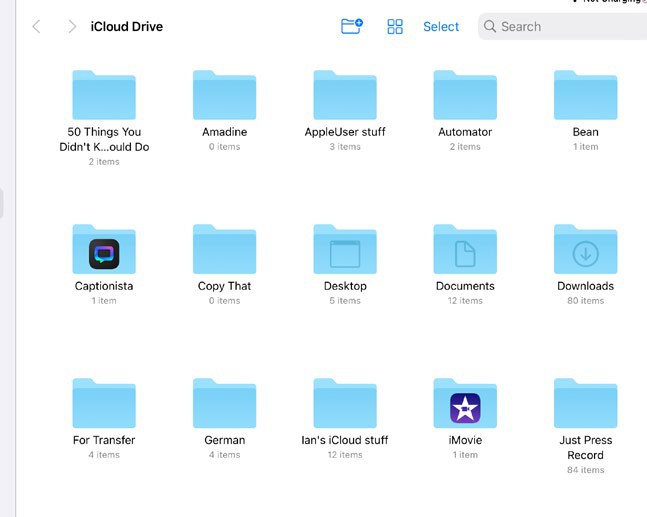Click the "AppleUser stuff" label
Image resolution: width=647 pixels, height=517 pixels.
click(345, 132)
